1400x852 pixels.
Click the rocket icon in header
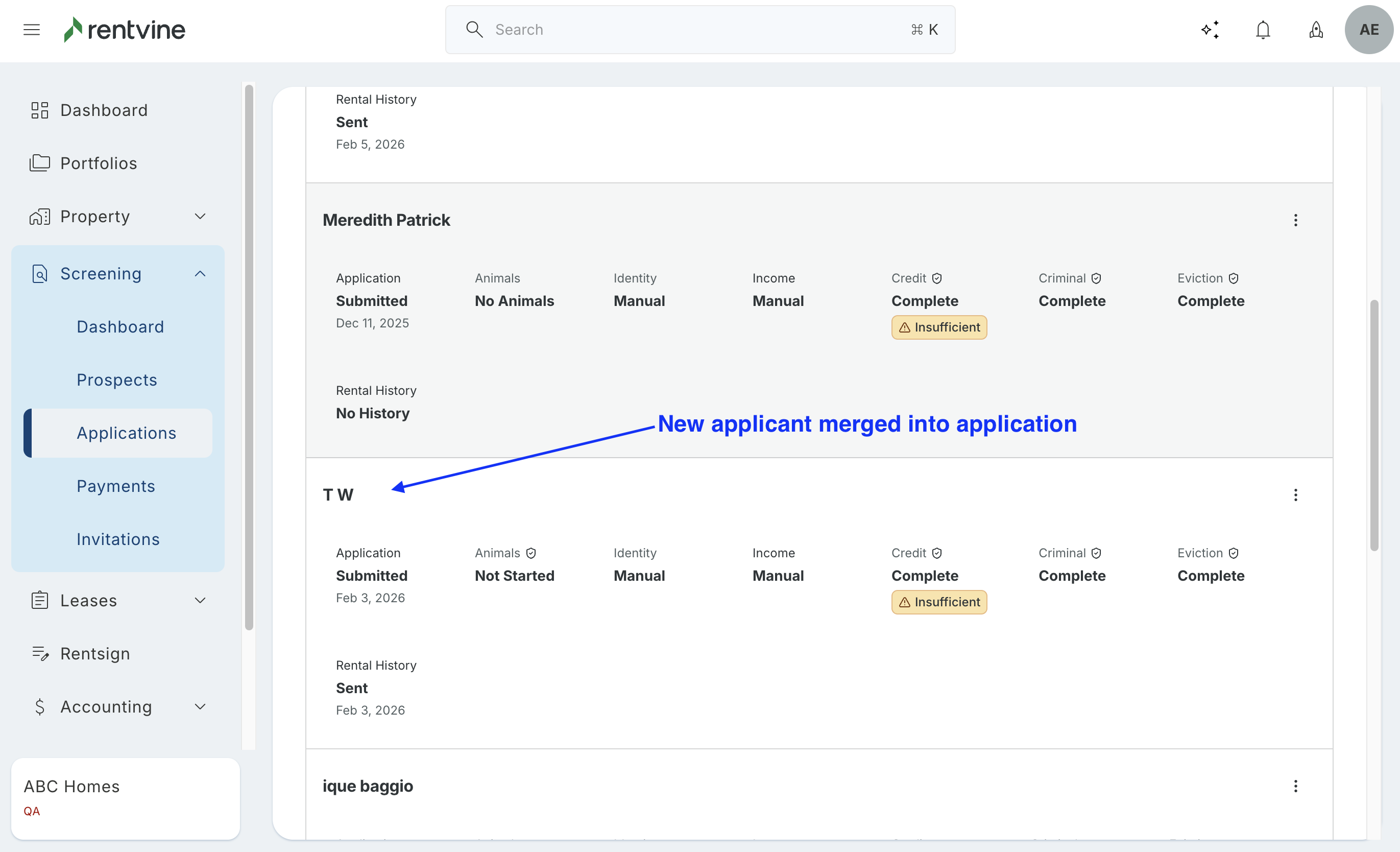(1316, 30)
